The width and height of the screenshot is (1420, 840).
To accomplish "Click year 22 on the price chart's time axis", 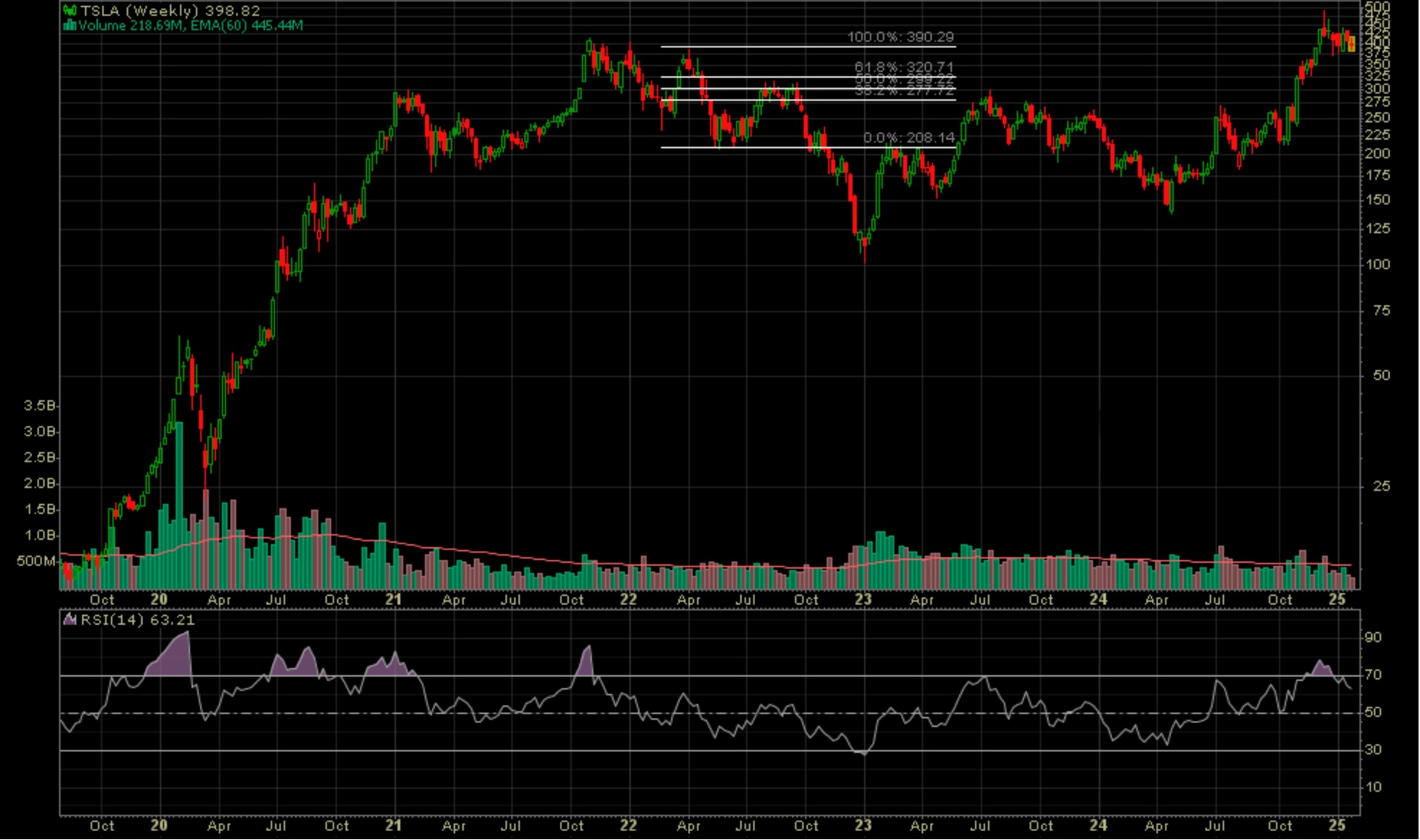I will pyautogui.click(x=629, y=600).
